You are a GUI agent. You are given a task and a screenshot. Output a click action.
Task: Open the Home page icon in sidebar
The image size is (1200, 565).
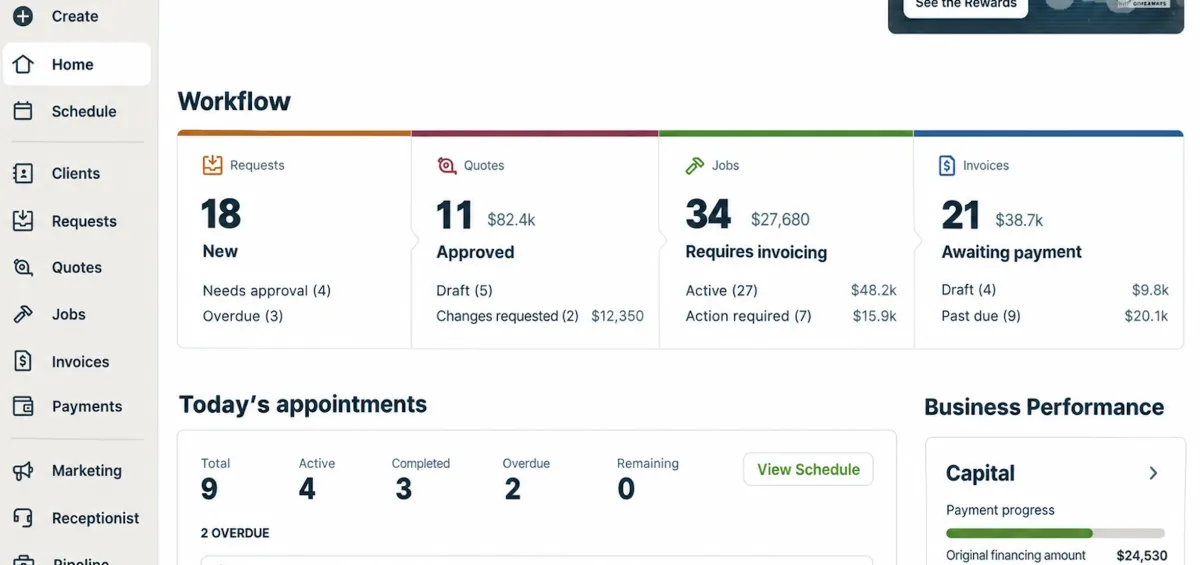(23, 64)
